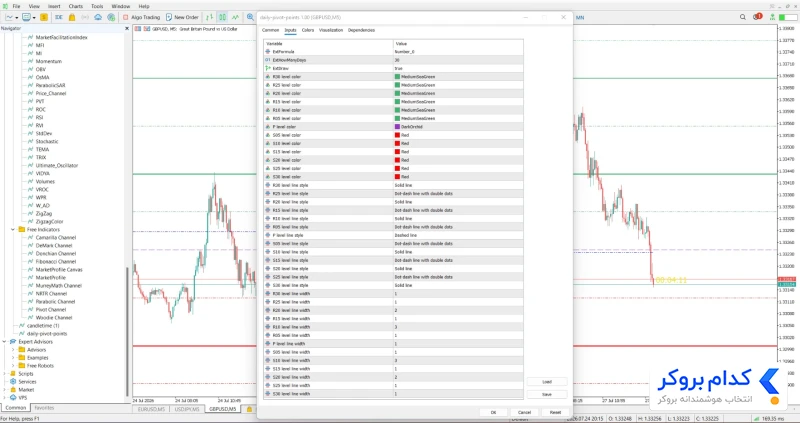The image size is (800, 423).
Task: Switch to the EURUSD,M5 chart tab
Action: 151,409
